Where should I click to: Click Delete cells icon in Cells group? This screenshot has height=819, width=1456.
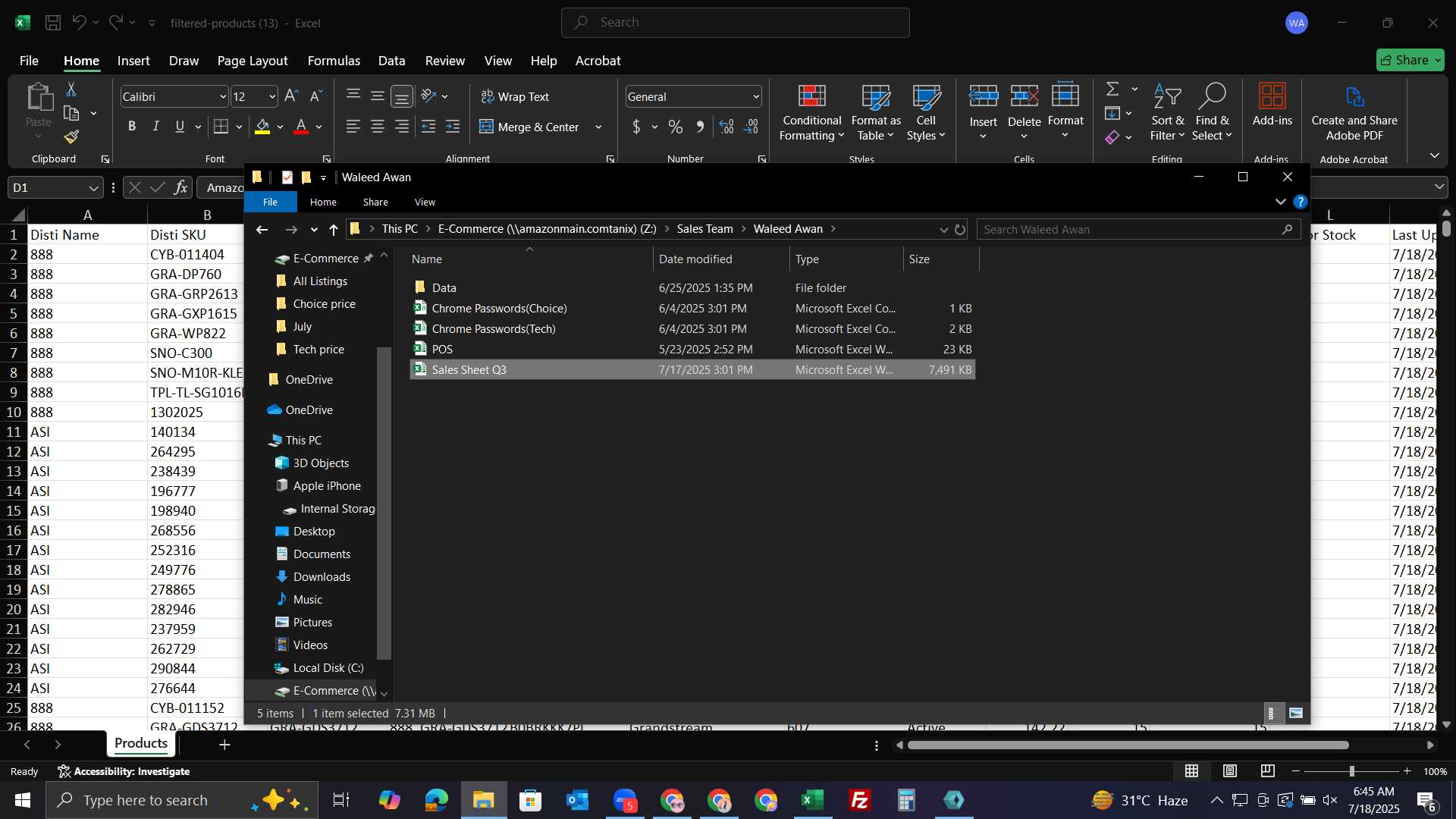pos(1025,96)
